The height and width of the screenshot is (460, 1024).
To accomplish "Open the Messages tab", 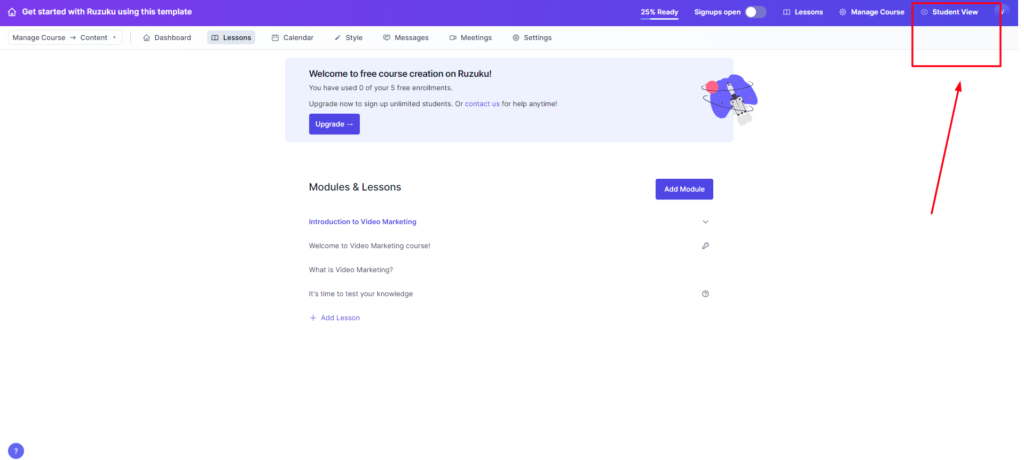I will (405, 38).
